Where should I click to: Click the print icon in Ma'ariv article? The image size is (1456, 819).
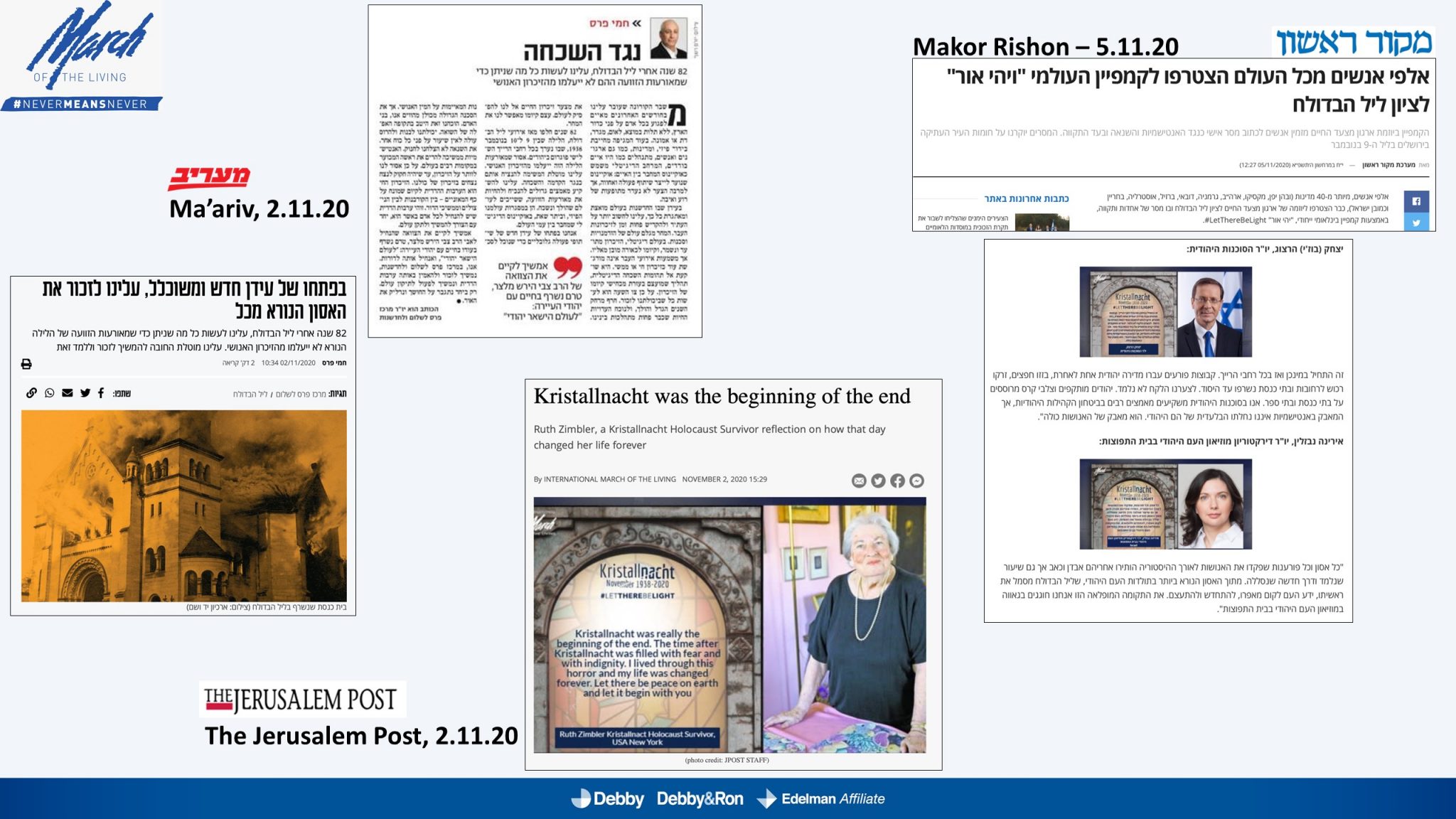click(26, 364)
